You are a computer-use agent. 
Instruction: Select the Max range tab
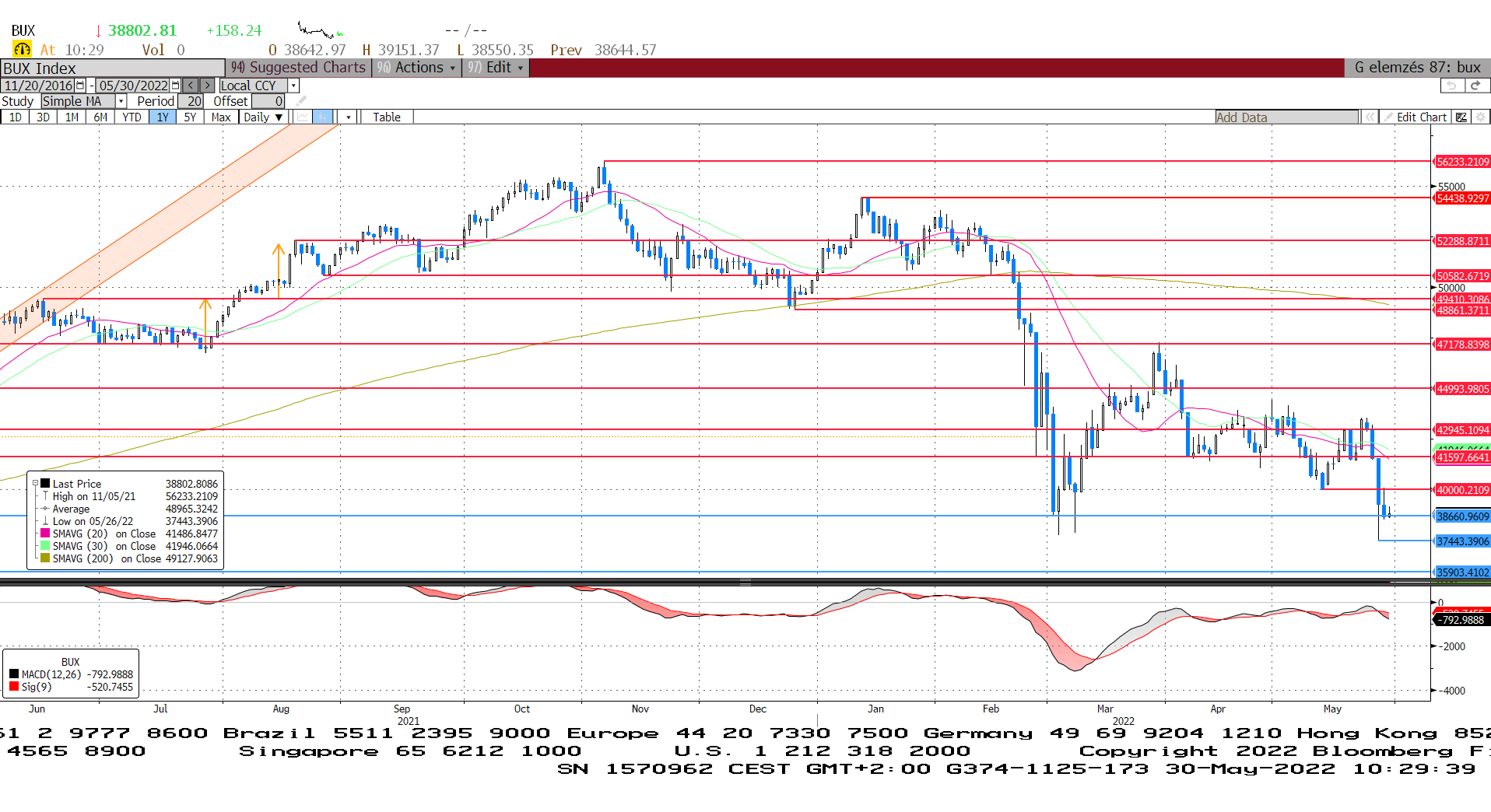pos(221,117)
